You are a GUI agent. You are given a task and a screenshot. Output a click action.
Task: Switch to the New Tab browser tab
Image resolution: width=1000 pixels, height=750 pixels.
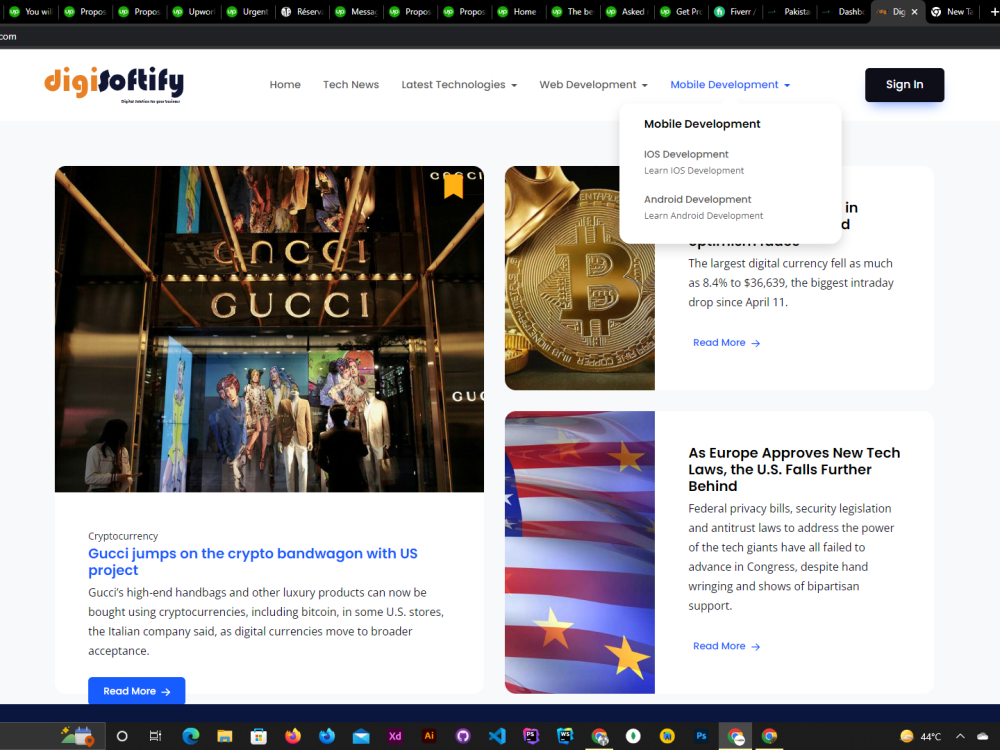coord(952,11)
